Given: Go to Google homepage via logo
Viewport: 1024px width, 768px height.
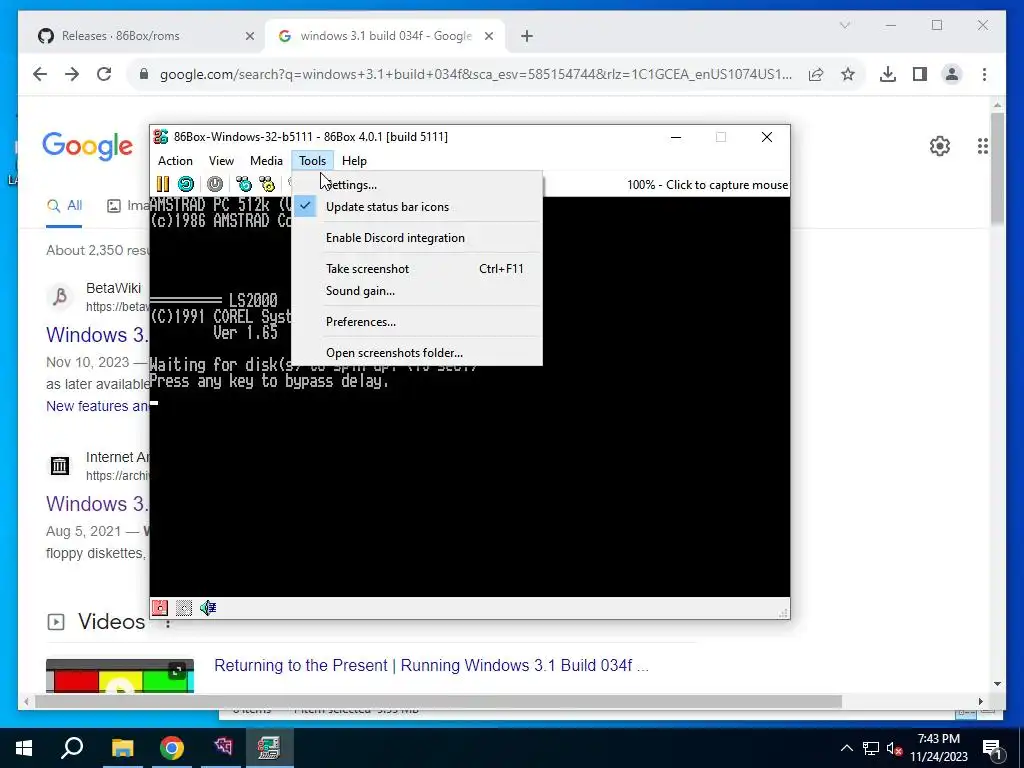Looking at the screenshot, I should [88, 146].
